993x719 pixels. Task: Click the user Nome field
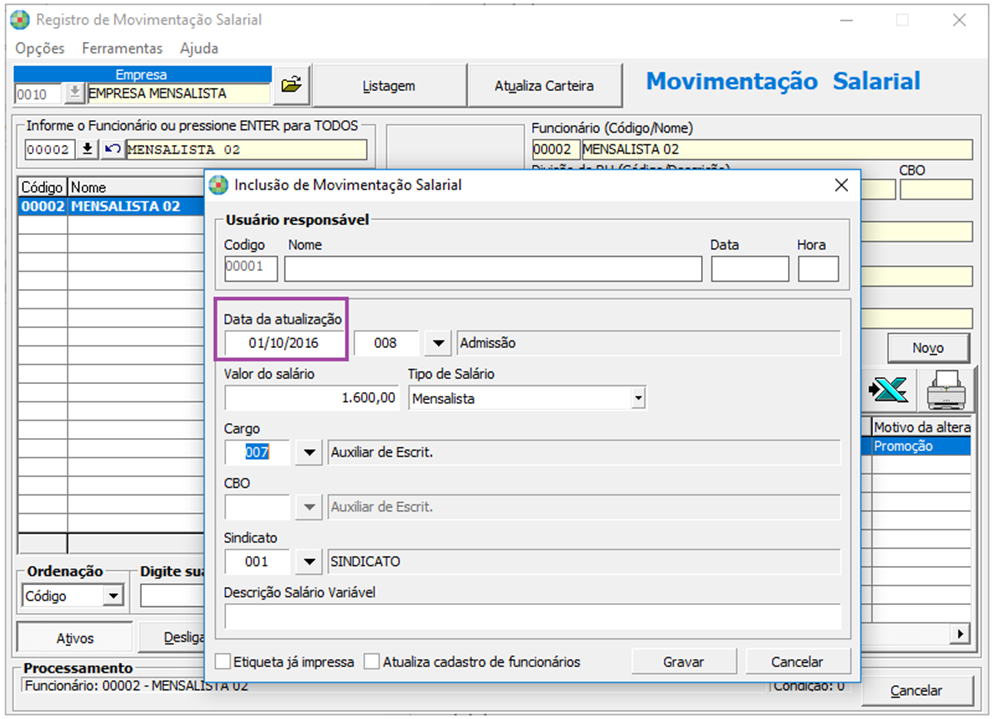[493, 269]
